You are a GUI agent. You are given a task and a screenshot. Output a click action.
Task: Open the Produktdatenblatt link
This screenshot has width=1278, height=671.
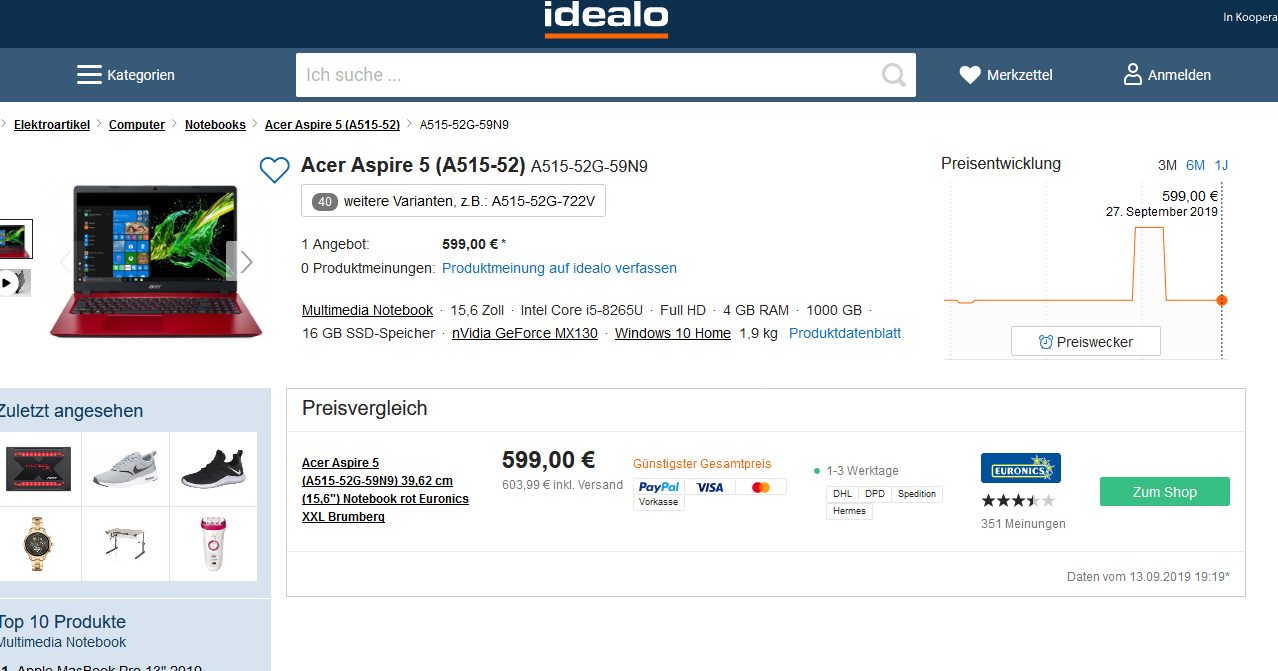[845, 333]
